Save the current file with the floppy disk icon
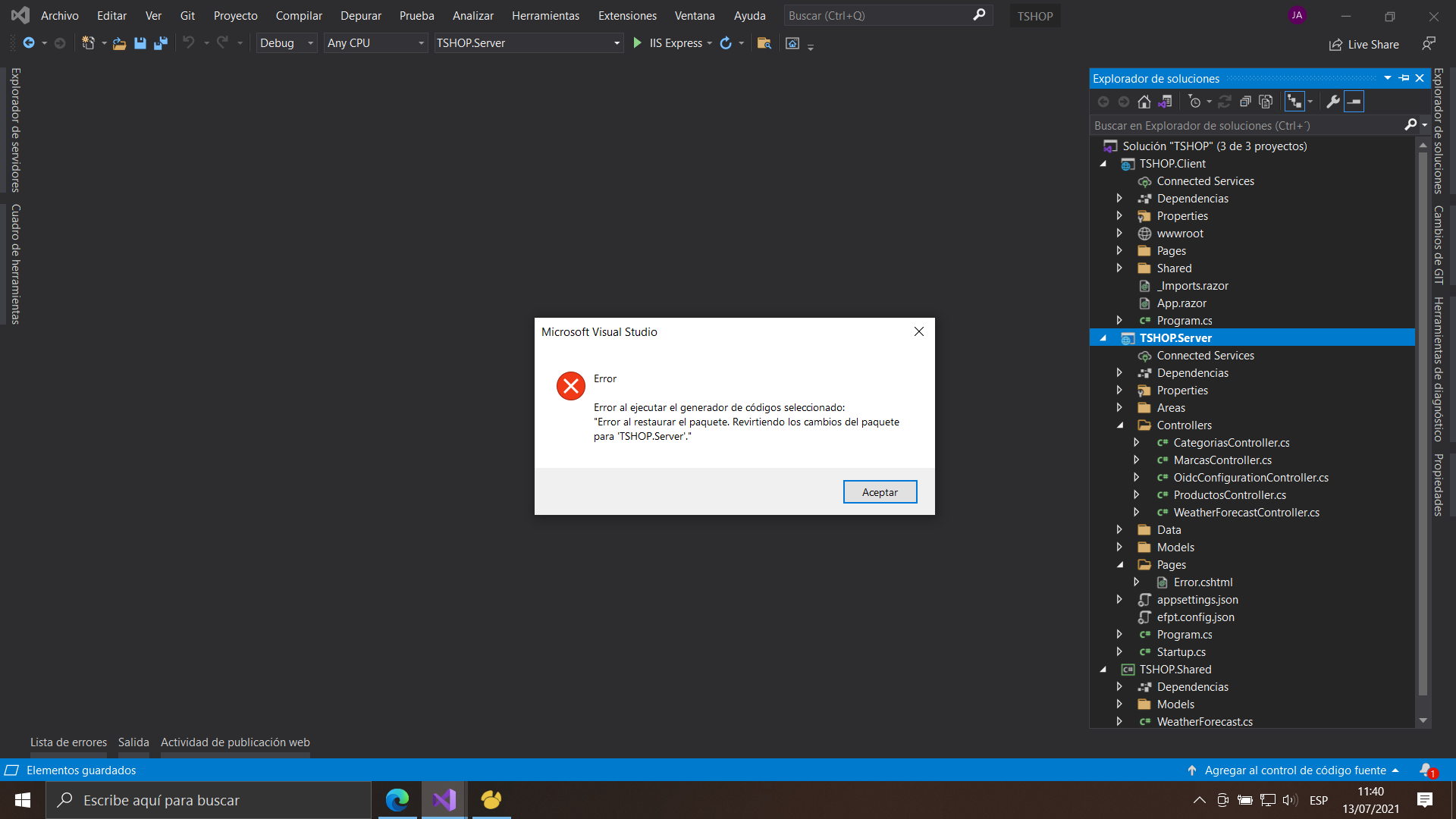This screenshot has height=819, width=1456. (140, 43)
